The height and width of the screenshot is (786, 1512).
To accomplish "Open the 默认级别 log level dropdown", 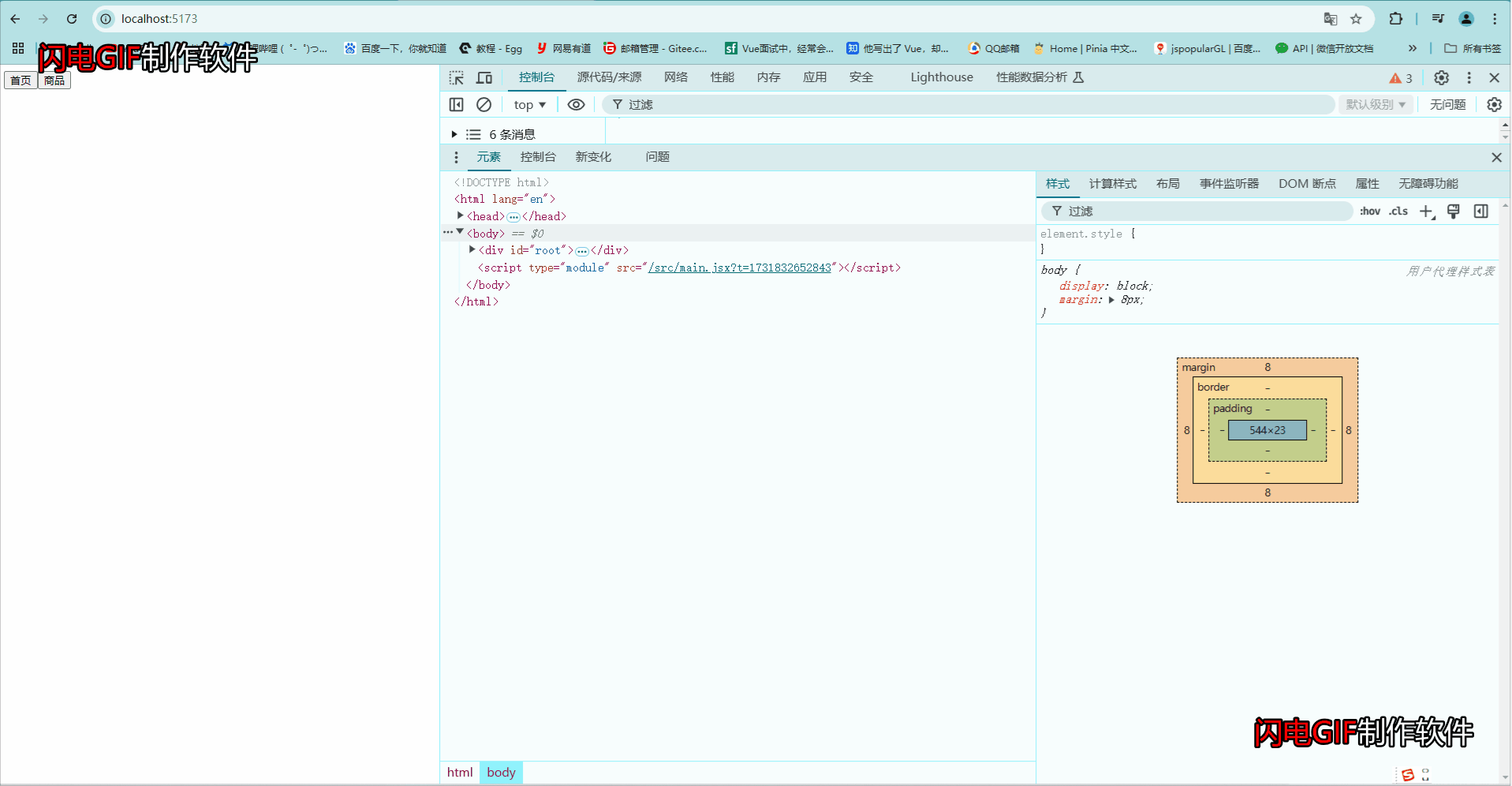I will tap(1374, 104).
